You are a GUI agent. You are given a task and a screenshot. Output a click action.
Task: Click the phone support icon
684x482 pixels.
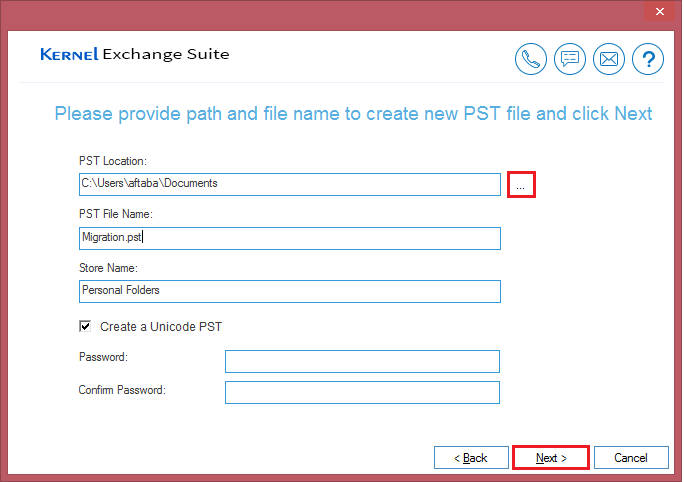point(530,59)
